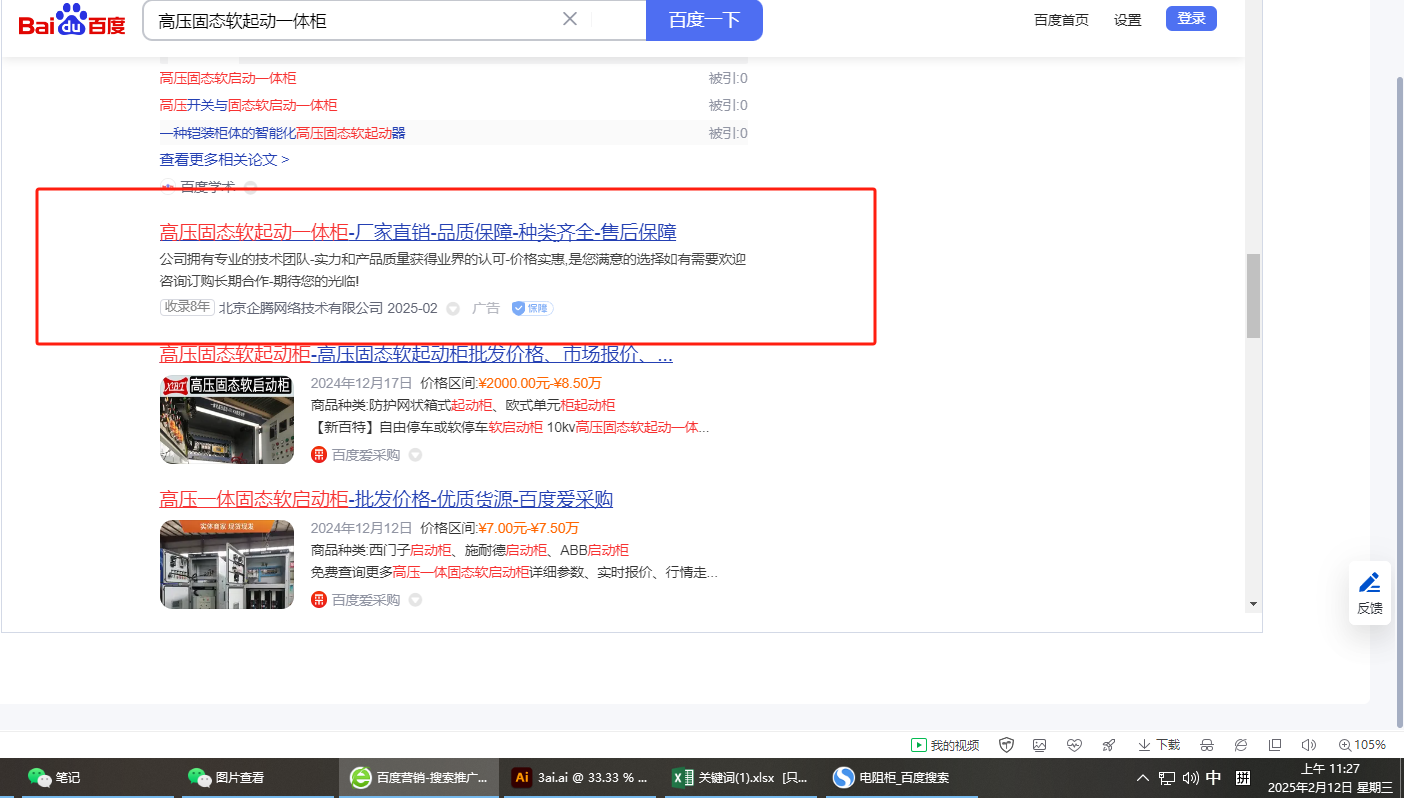Open the 电阻柜_百度搜索 taskbar window

(893, 778)
